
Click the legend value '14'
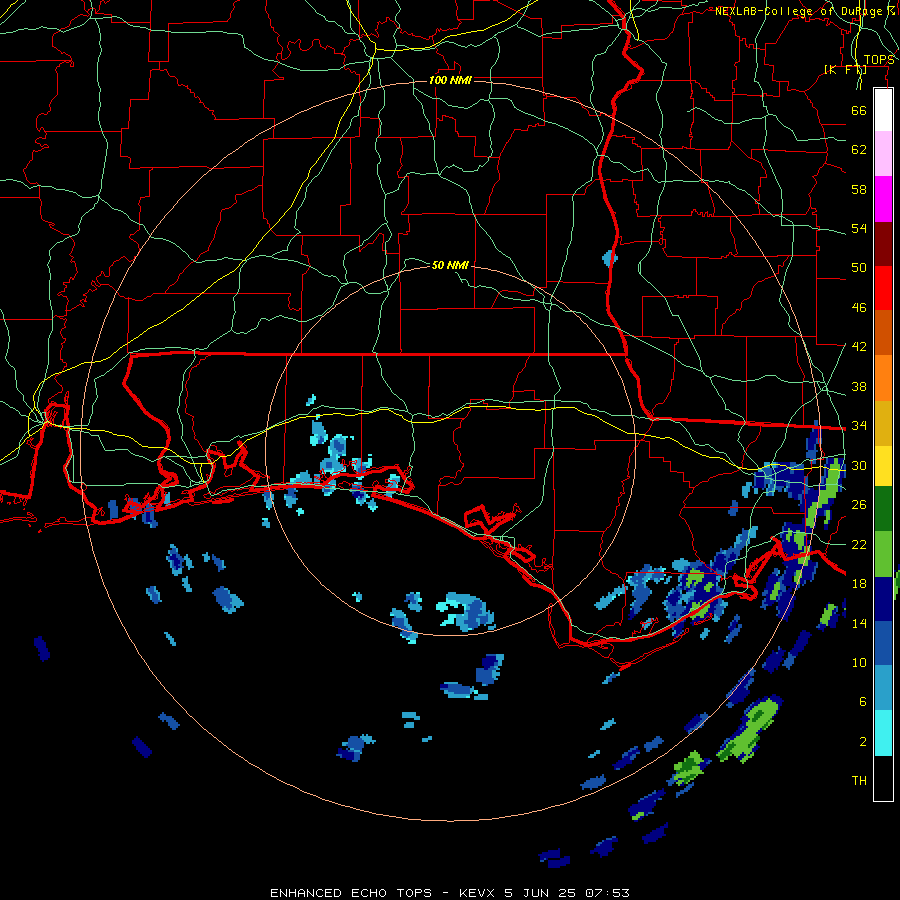(x=859, y=623)
